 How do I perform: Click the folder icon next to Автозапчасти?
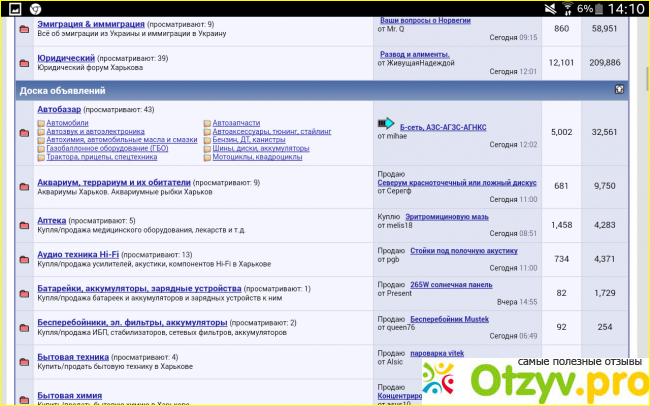coord(207,124)
